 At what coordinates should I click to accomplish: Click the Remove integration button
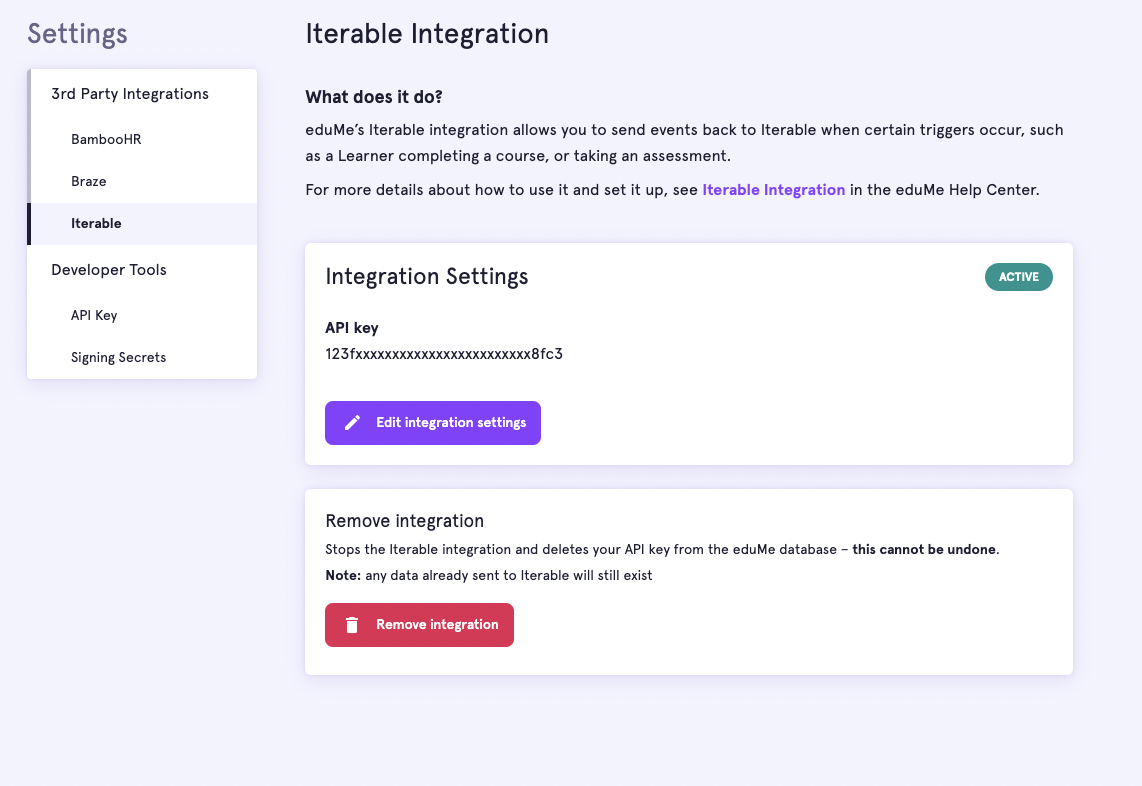(419, 624)
